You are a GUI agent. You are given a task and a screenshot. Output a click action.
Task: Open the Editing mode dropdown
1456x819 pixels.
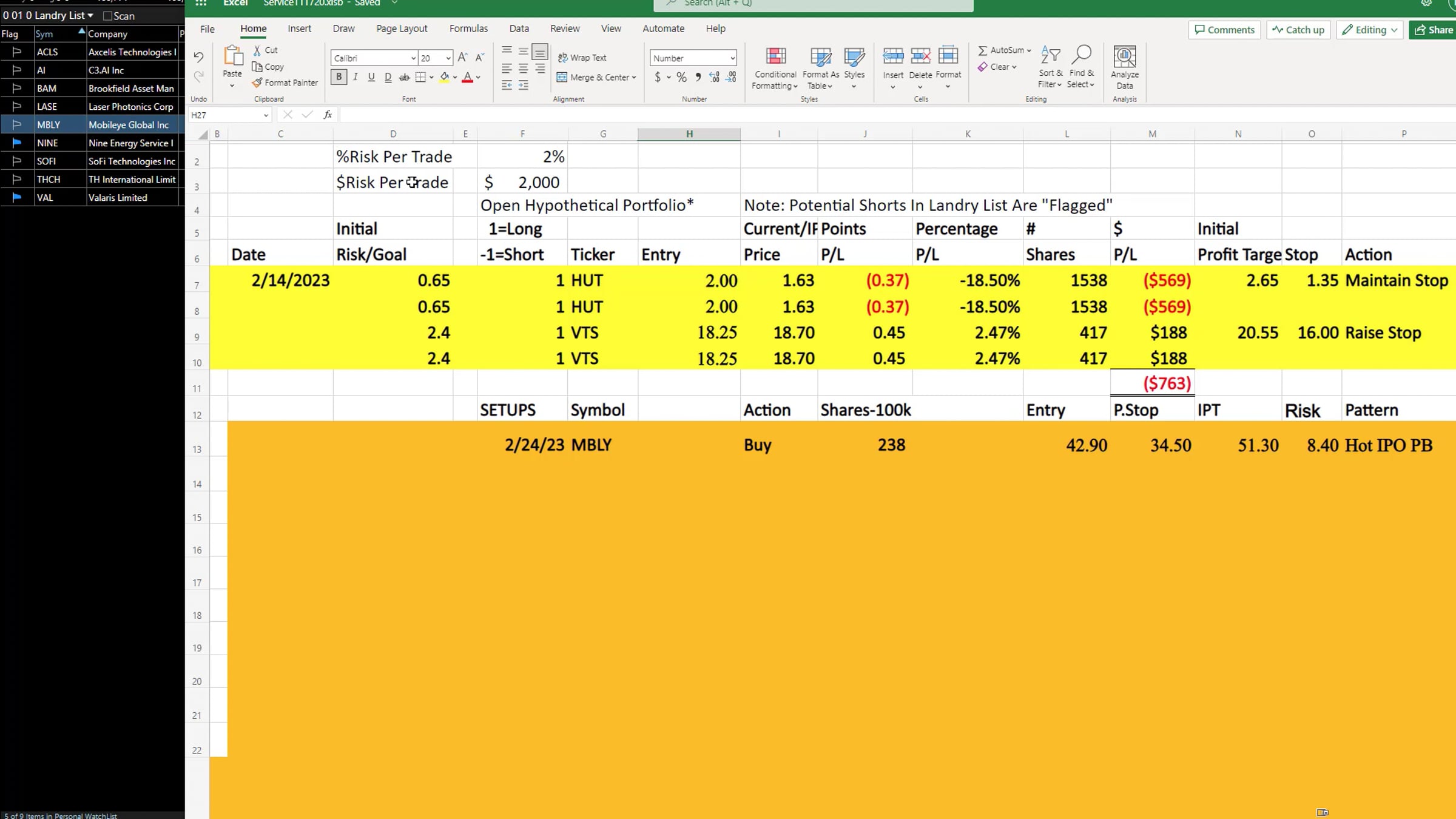pos(1370,30)
